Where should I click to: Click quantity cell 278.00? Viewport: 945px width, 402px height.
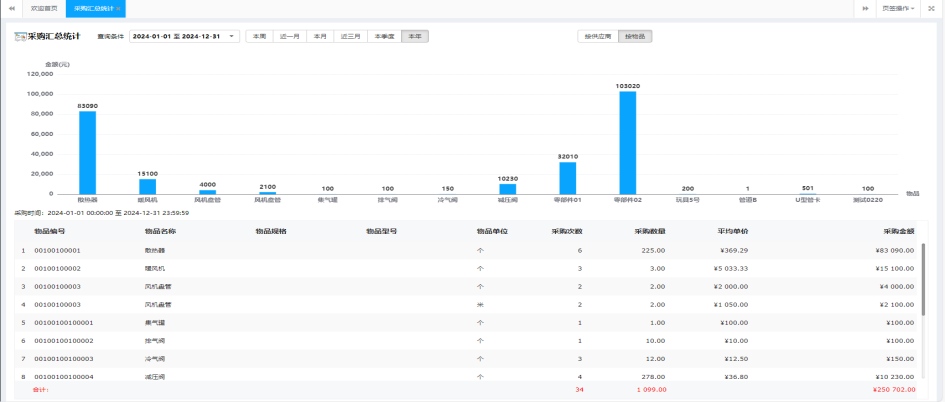(x=654, y=377)
